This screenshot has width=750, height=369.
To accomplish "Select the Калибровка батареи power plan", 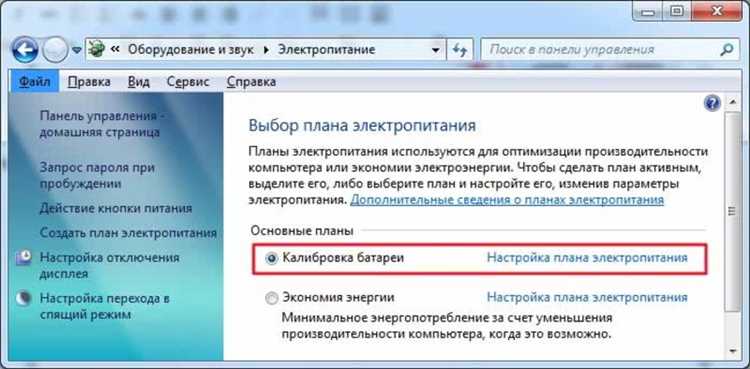I will click(x=272, y=258).
